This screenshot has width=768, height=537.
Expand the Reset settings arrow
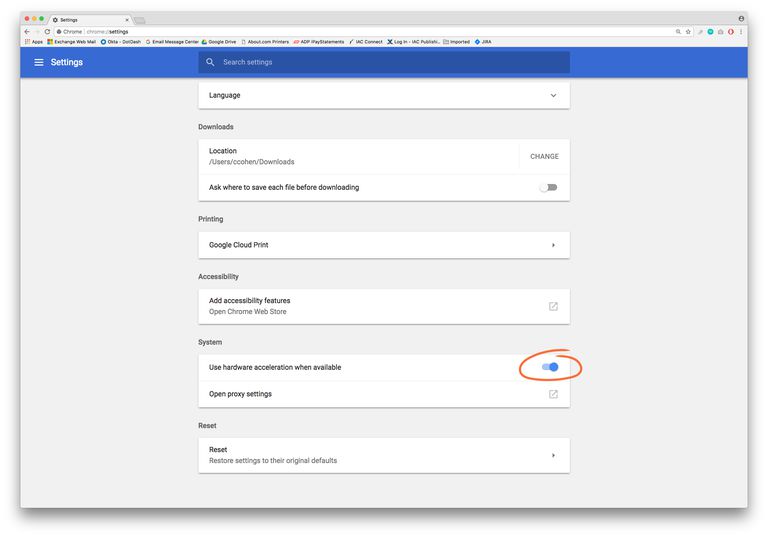pyautogui.click(x=553, y=456)
